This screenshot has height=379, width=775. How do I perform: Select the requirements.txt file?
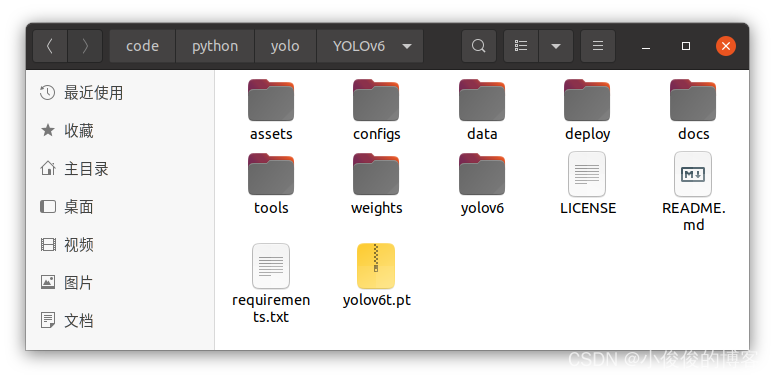point(271,283)
